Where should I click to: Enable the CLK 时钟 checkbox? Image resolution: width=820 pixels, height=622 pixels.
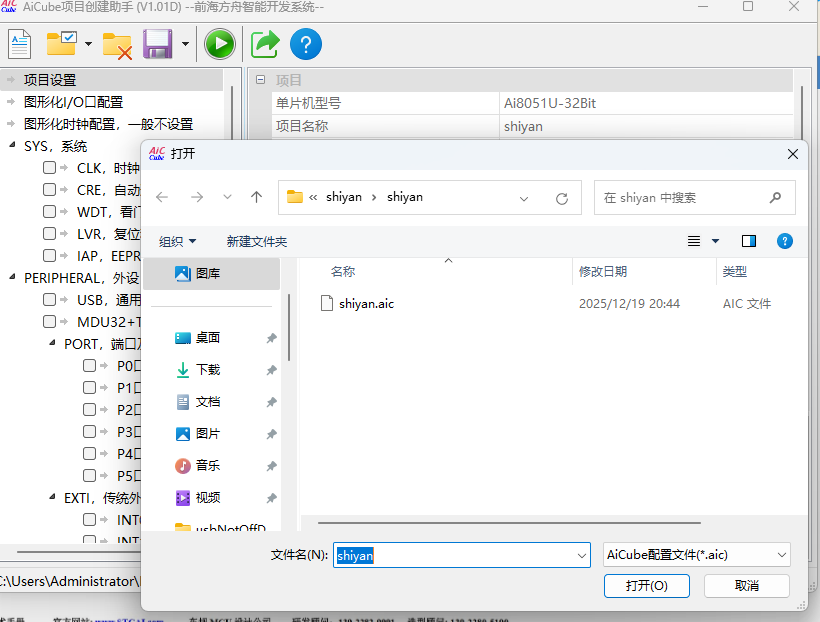(48, 168)
